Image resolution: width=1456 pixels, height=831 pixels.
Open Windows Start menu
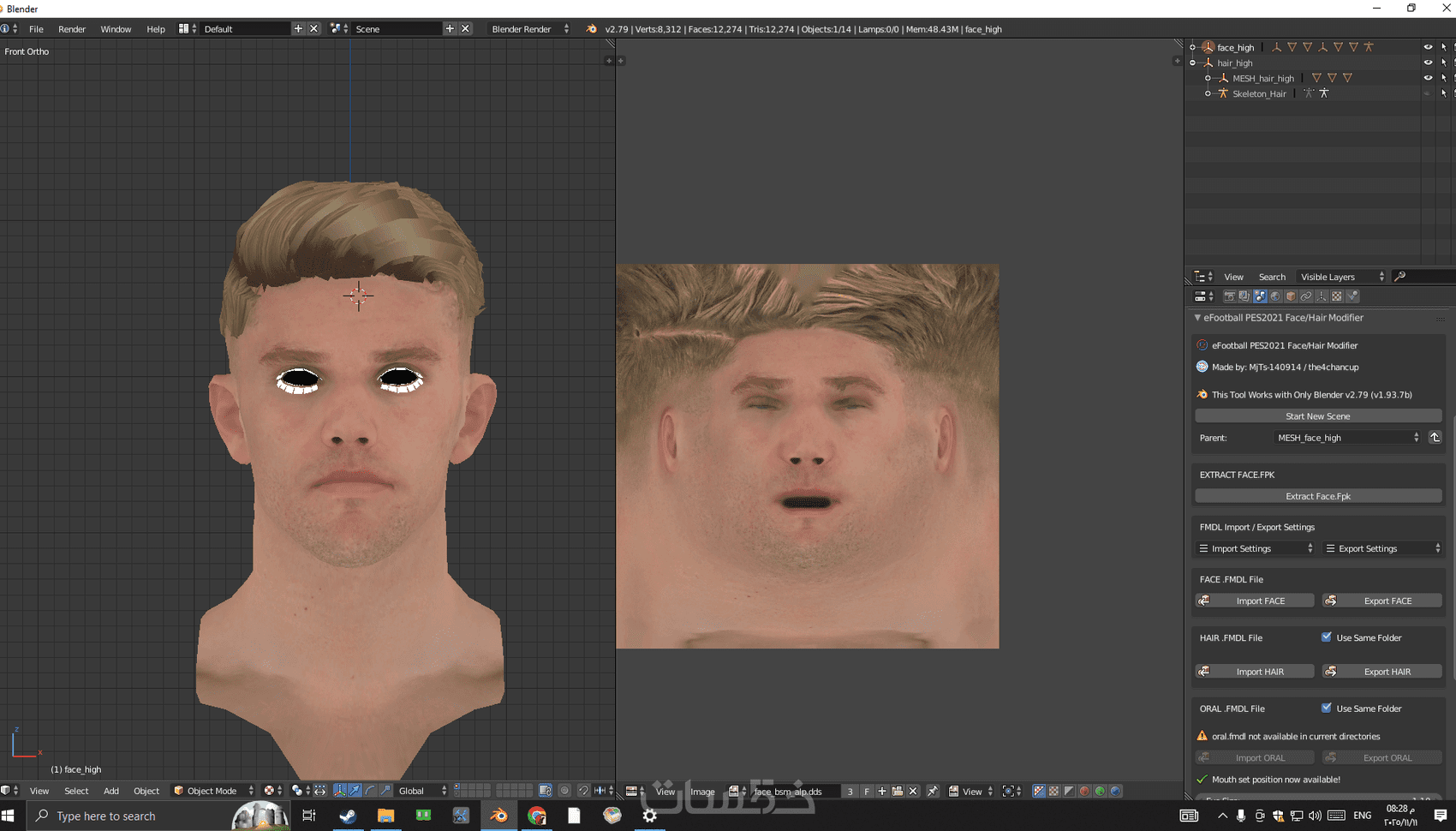[x=9, y=816]
